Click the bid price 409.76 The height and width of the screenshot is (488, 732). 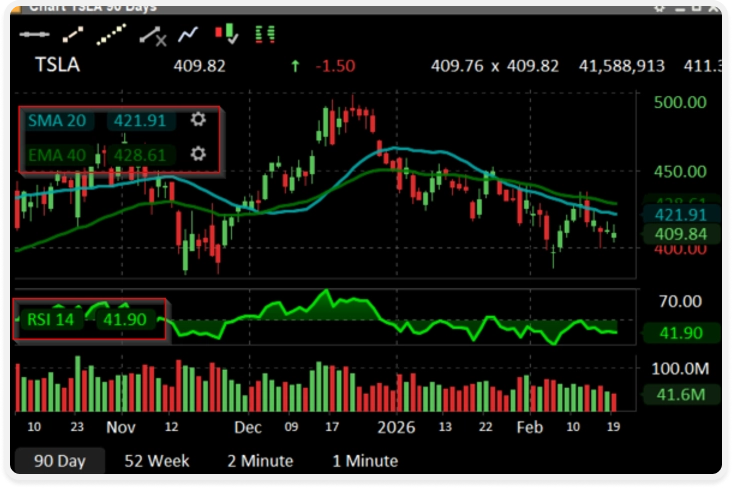point(457,66)
